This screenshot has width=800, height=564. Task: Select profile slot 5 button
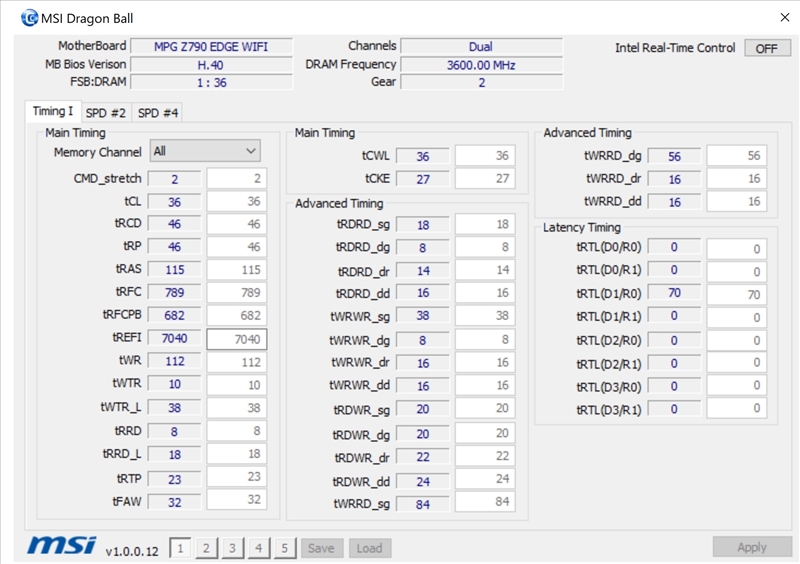point(284,548)
